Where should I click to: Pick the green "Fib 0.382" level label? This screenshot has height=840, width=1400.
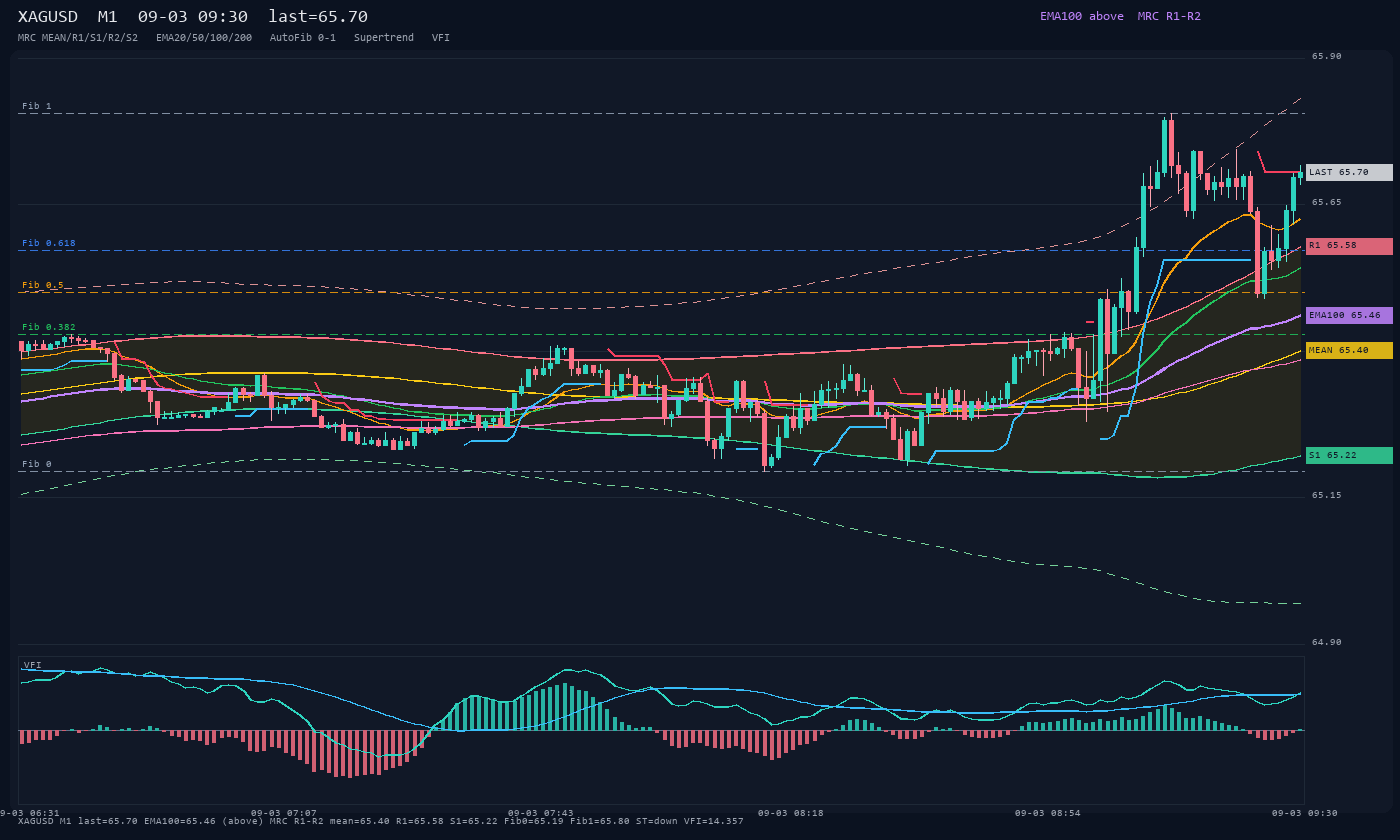49,327
